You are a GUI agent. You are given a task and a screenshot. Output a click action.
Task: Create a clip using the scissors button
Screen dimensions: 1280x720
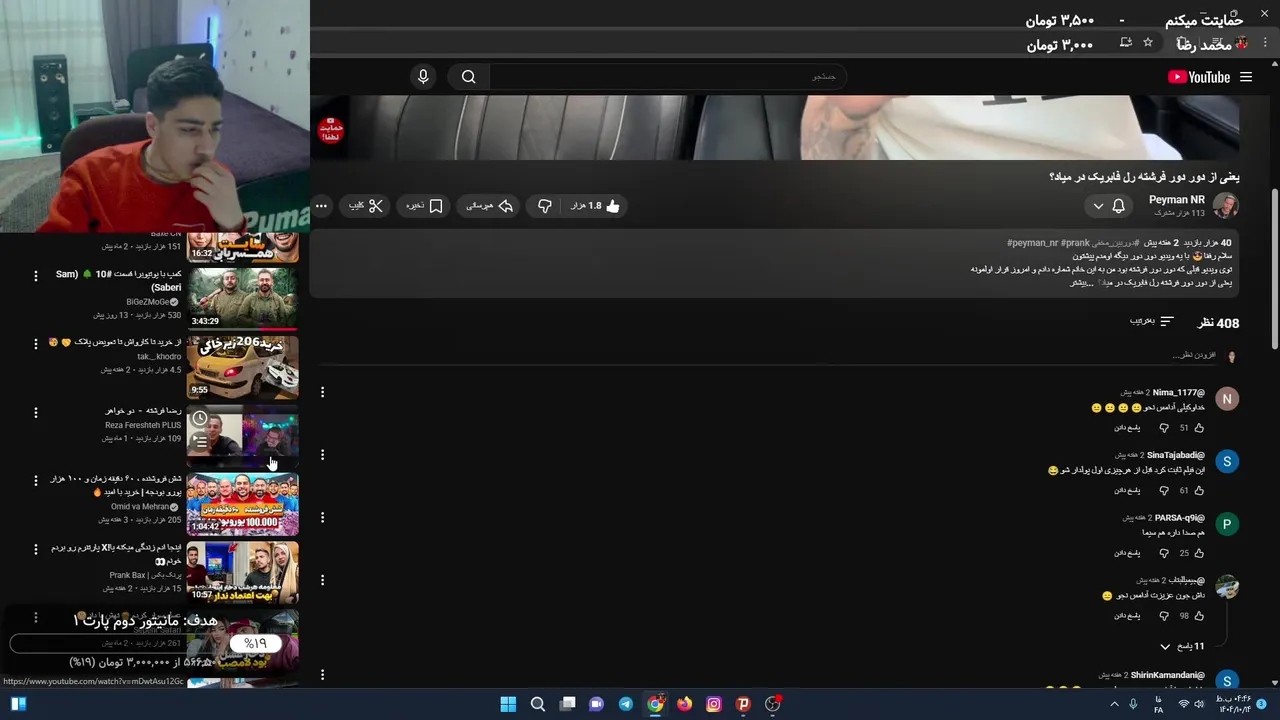(x=366, y=206)
